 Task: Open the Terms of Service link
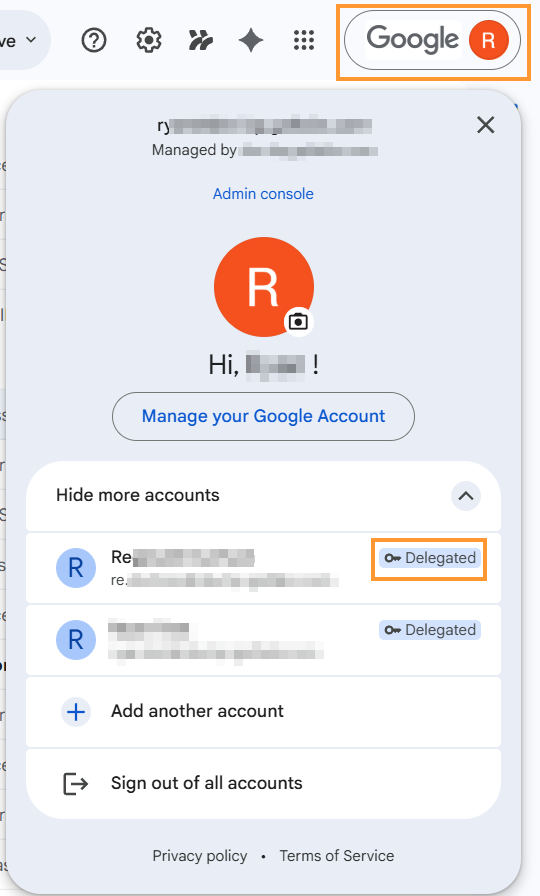click(337, 855)
